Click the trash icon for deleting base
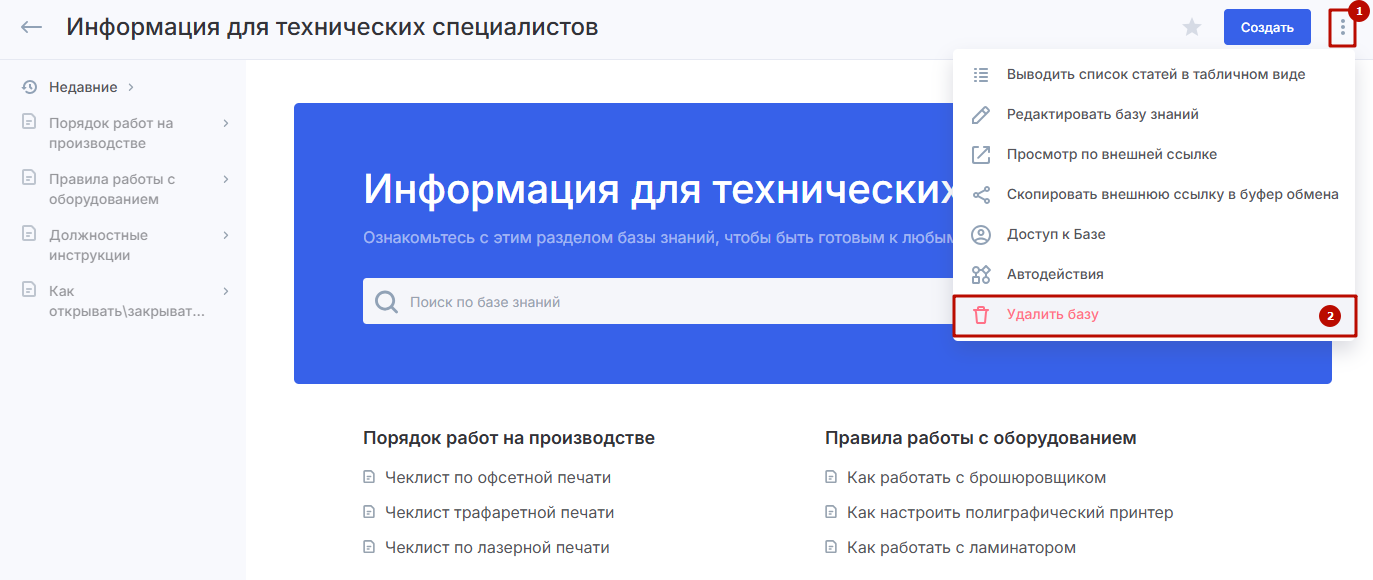 [981, 315]
